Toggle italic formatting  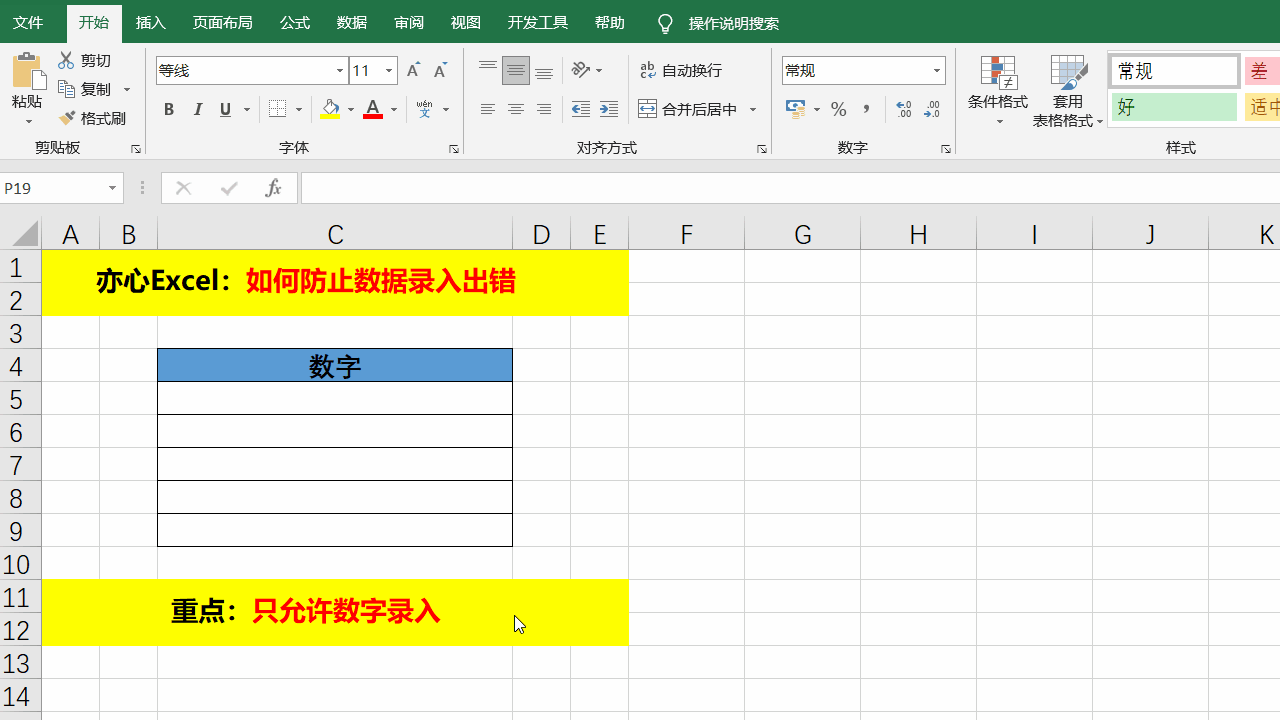pyautogui.click(x=197, y=109)
